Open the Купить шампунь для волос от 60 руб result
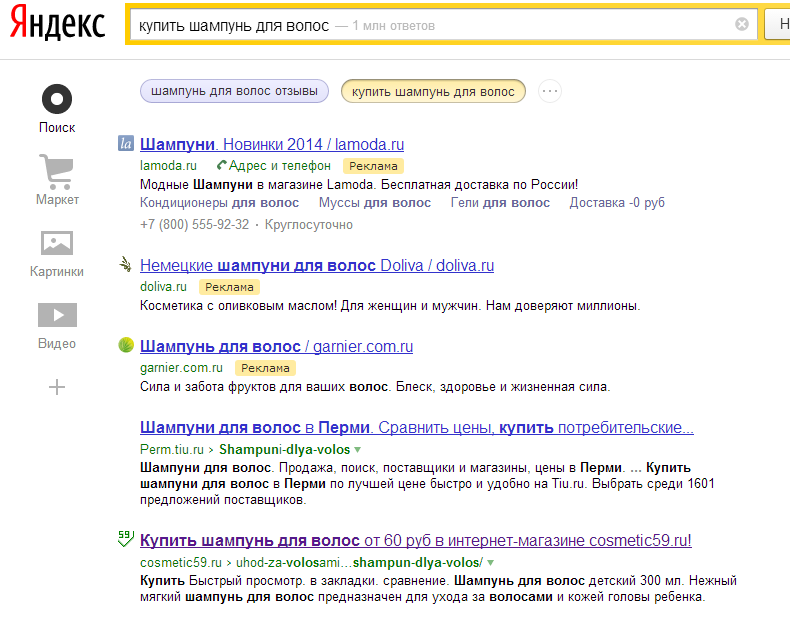The height and width of the screenshot is (619, 790). pyautogui.click(x=416, y=540)
